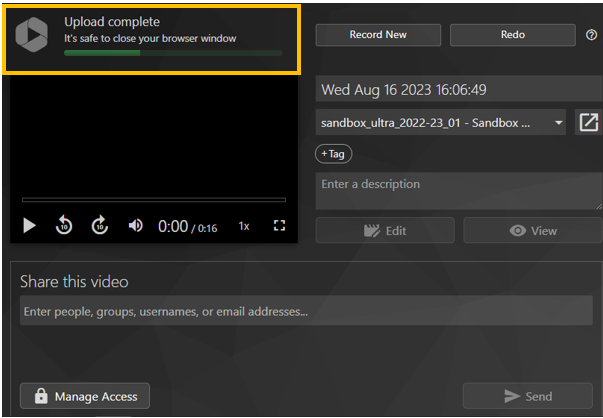Mute the video volume speaker icon
The width and height of the screenshot is (603, 418).
click(135, 225)
